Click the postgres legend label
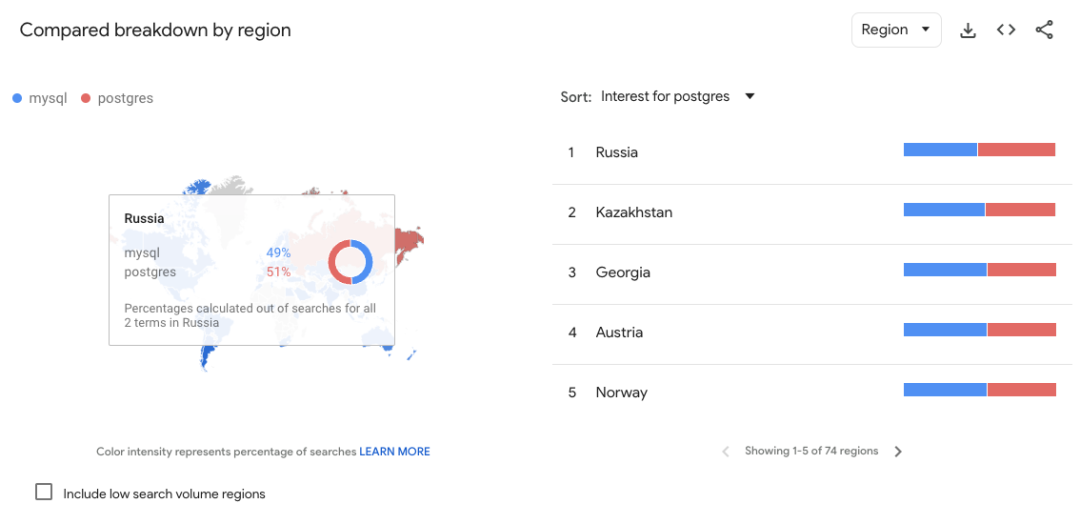The image size is (1080, 524). click(x=125, y=98)
